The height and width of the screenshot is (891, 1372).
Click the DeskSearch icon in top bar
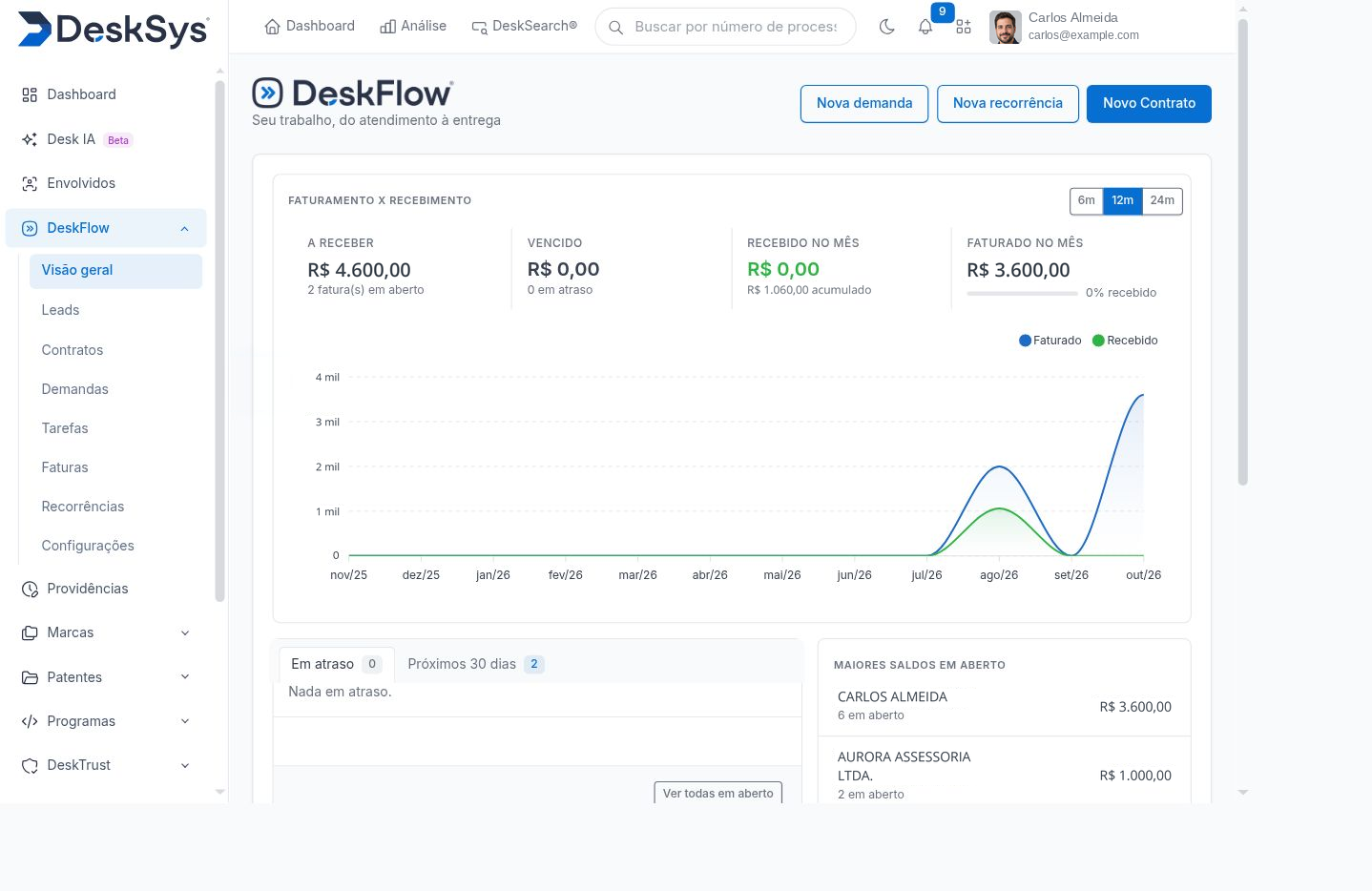pos(479,27)
